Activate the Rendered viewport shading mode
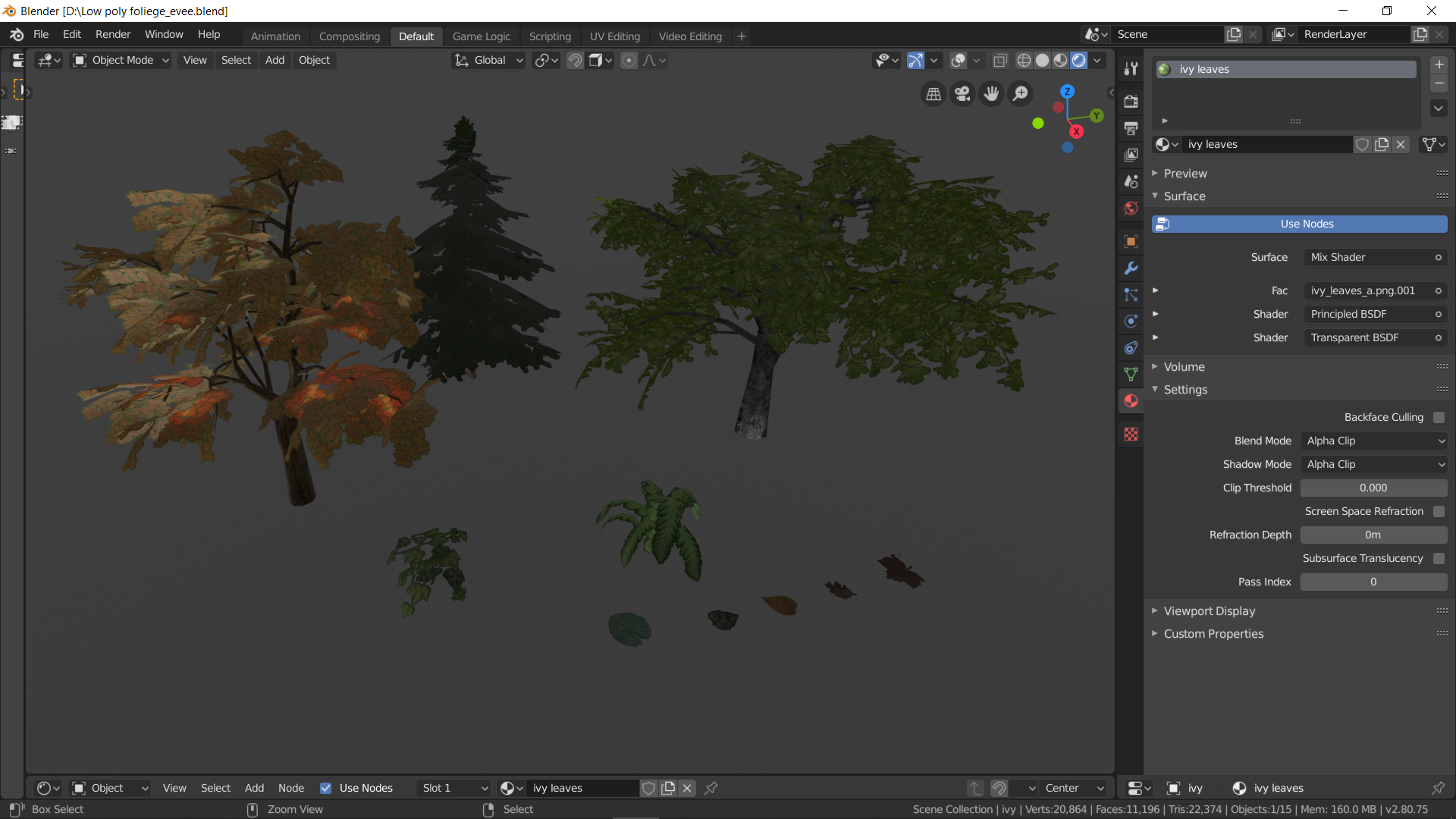 (1078, 60)
